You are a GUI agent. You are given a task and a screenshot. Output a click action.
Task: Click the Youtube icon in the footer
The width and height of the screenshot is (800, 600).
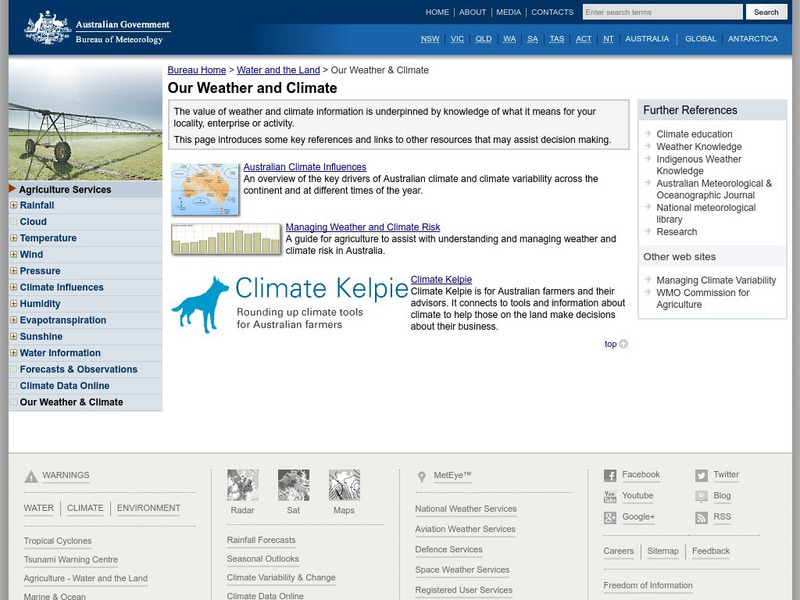click(610, 496)
